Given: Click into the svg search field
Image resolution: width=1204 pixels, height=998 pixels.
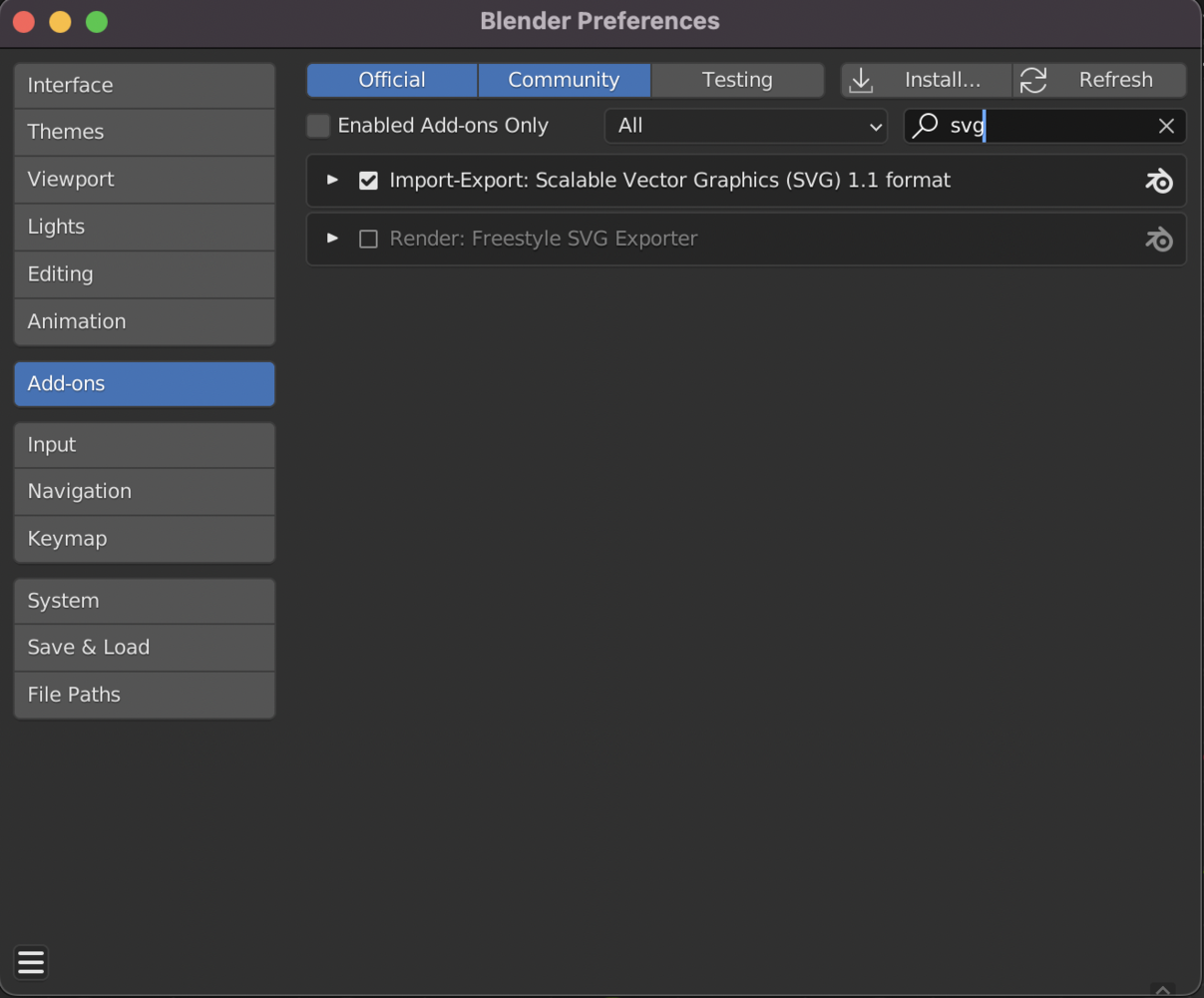Looking at the screenshot, I should click(x=1044, y=126).
